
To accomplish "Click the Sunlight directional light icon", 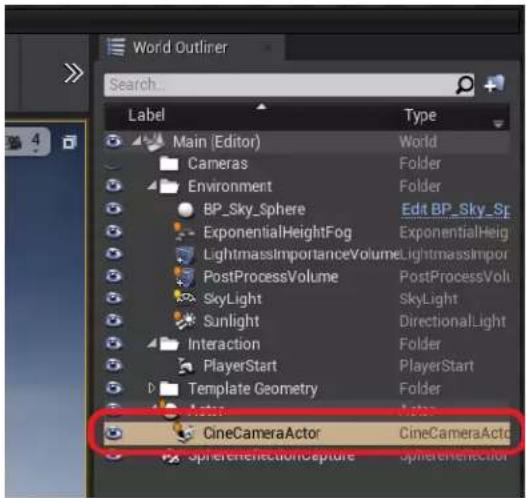I will pos(184,321).
